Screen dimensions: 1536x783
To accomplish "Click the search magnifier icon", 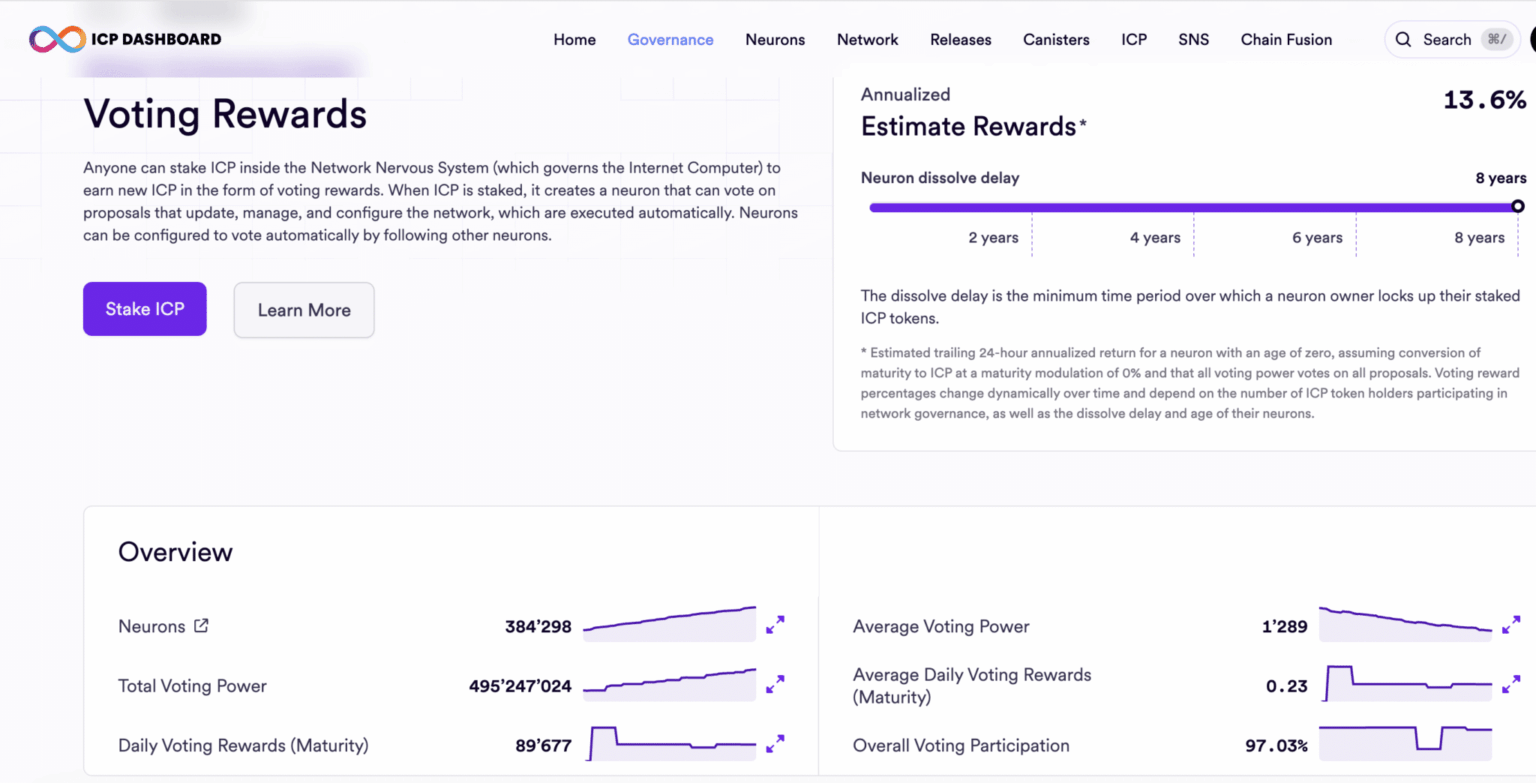I will point(1404,40).
